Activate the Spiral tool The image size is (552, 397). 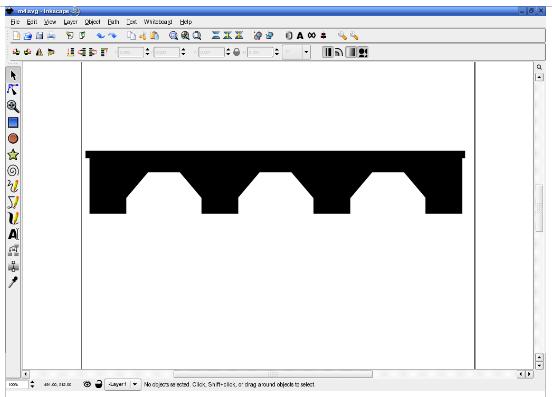[x=13, y=171]
